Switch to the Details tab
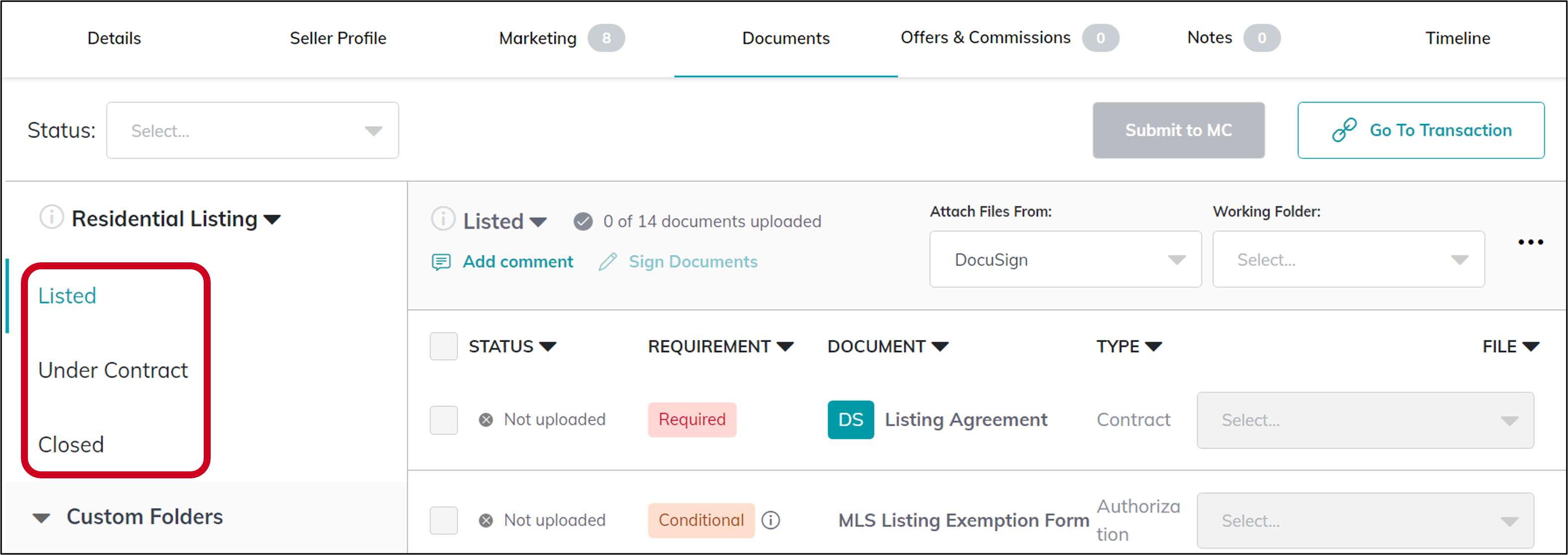1568x555 pixels. tap(114, 38)
